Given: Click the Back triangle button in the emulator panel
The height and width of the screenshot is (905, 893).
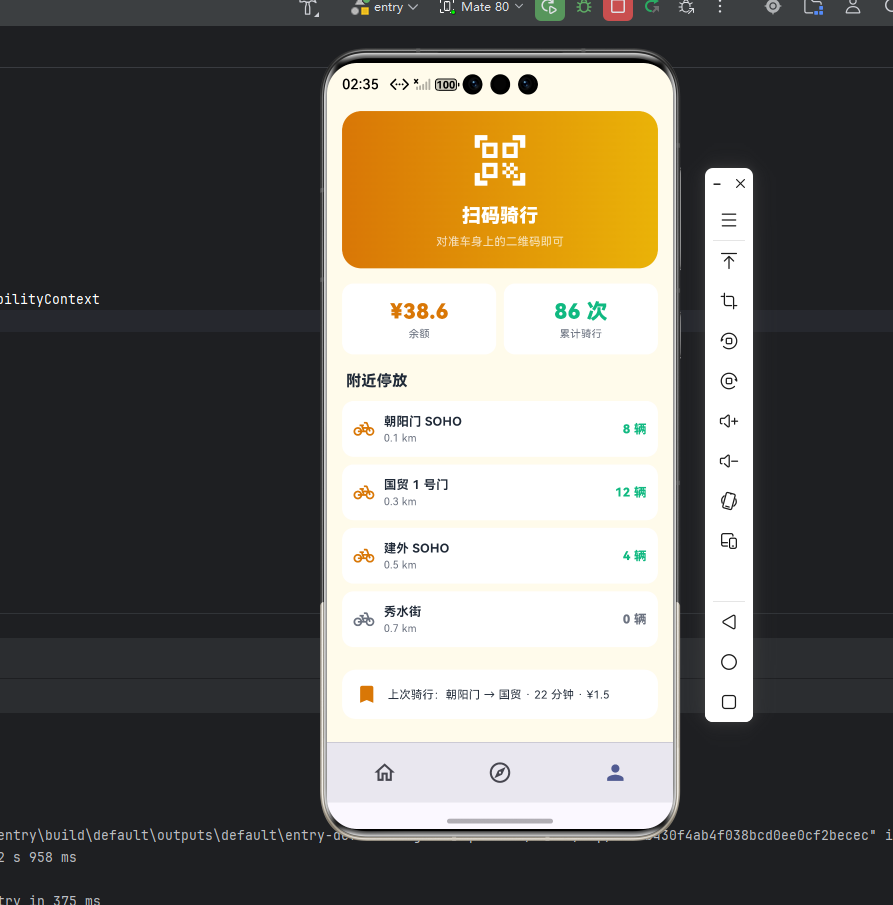Looking at the screenshot, I should coord(729,622).
